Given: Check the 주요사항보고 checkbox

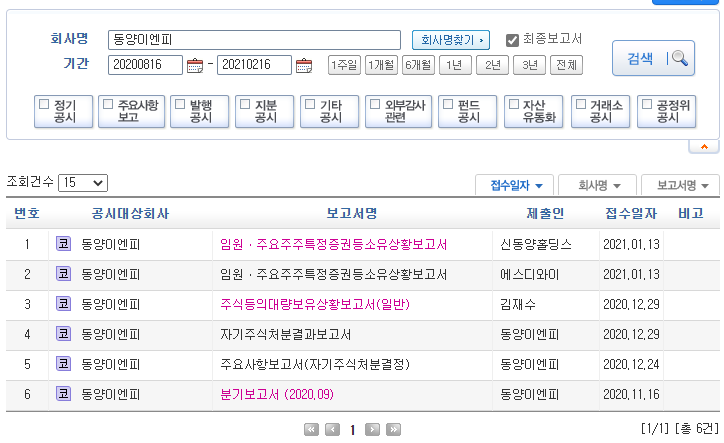Looking at the screenshot, I should point(108,104).
